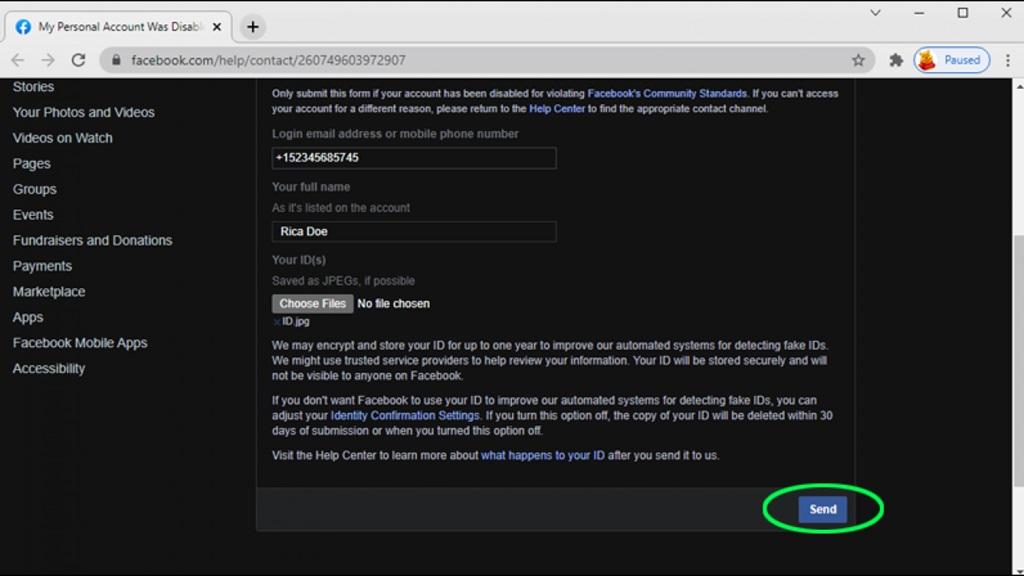Image resolution: width=1024 pixels, height=576 pixels.
Task: Open a new tab with plus button
Action: tap(253, 27)
